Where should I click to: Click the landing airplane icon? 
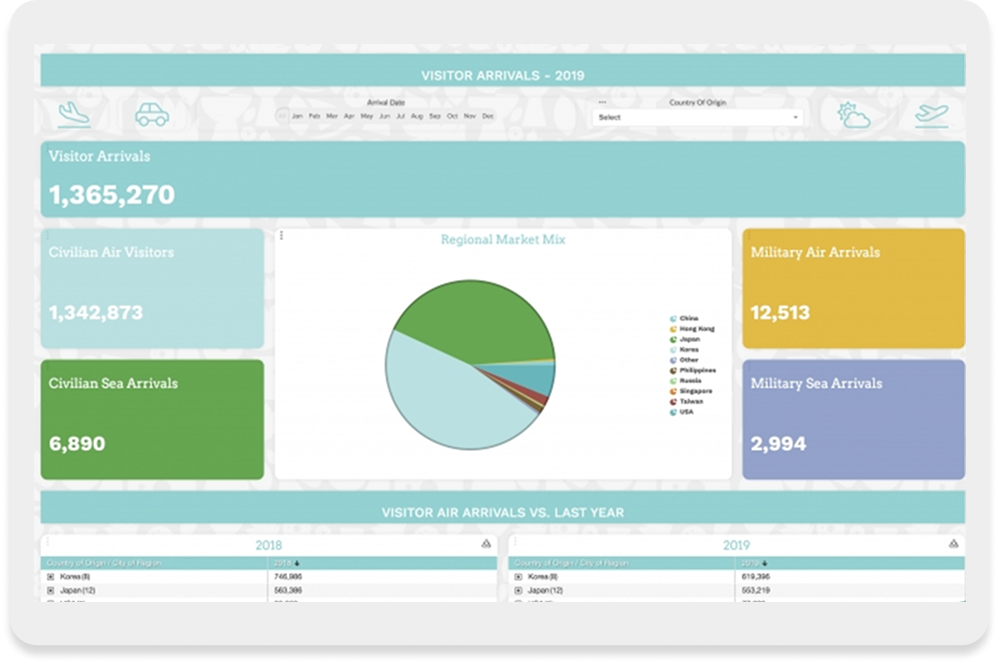(74, 114)
